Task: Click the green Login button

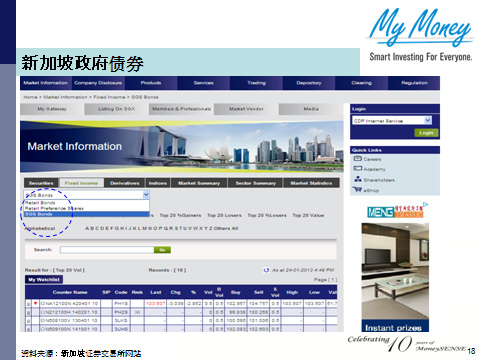Action: (426, 133)
